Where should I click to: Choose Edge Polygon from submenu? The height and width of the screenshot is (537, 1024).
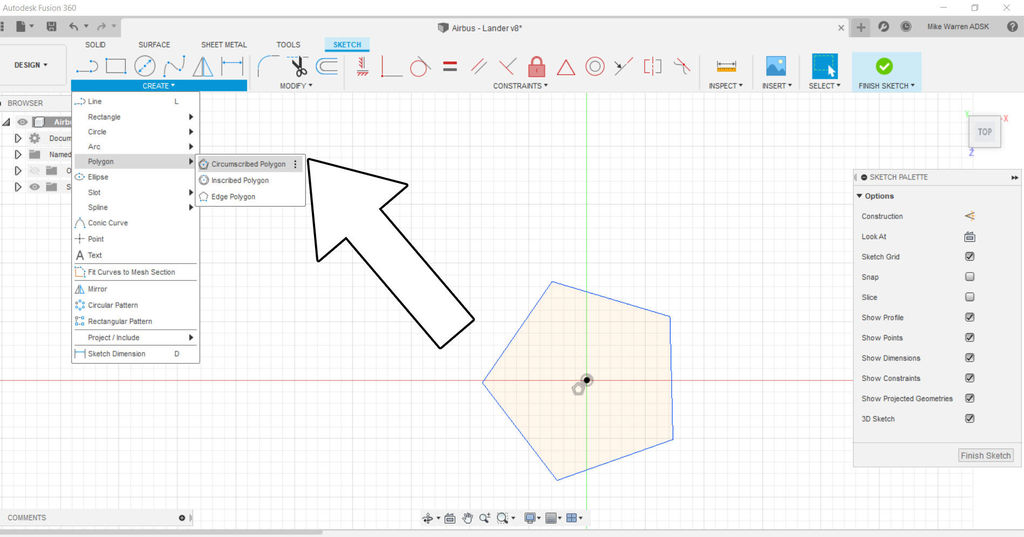[x=250, y=197]
